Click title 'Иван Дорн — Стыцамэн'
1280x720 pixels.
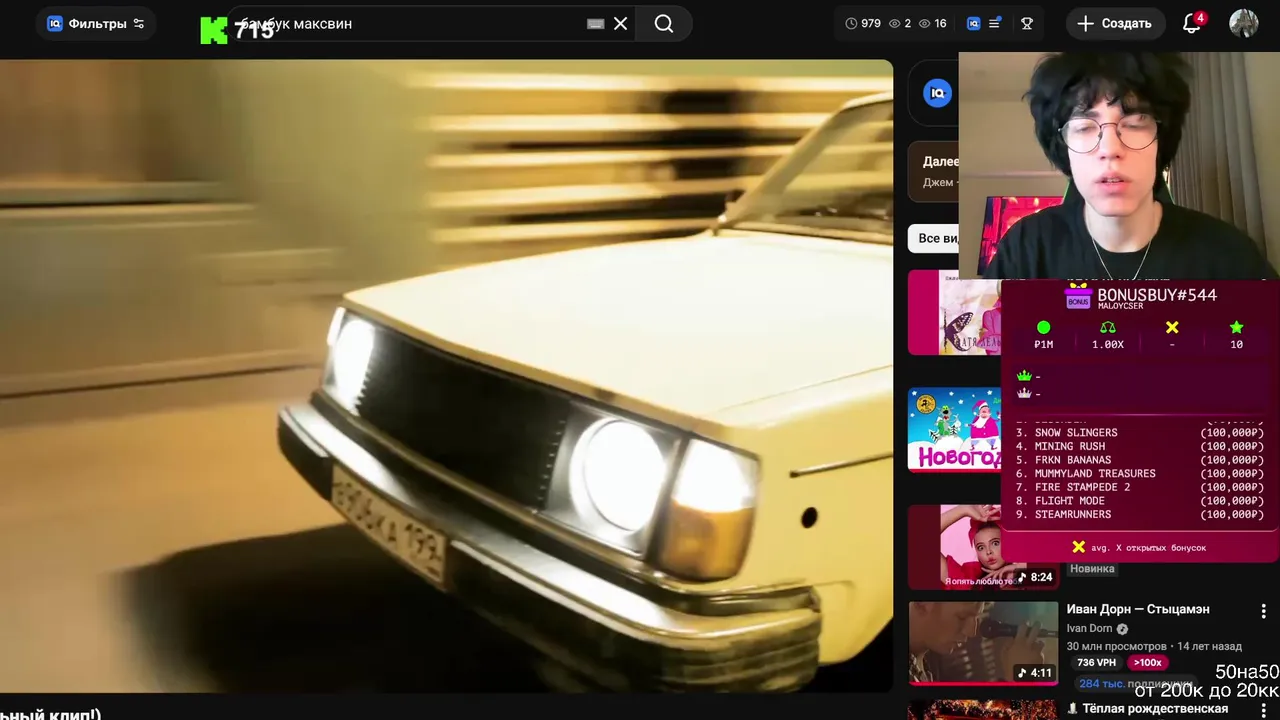point(1138,609)
